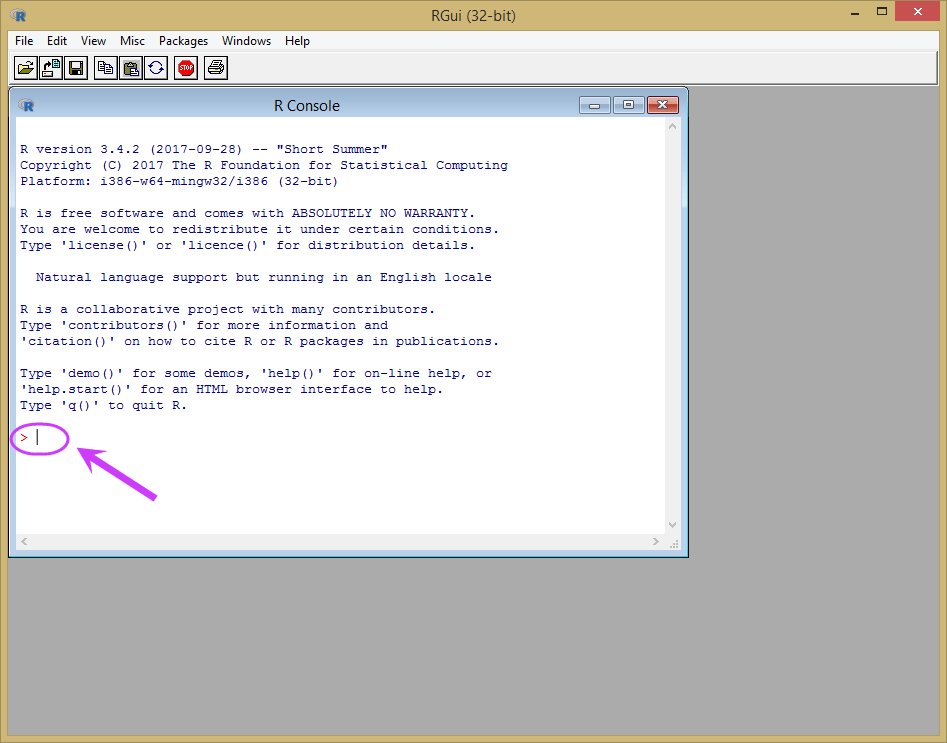This screenshot has width=947, height=743.
Task: Open the View menu
Action: coord(93,40)
